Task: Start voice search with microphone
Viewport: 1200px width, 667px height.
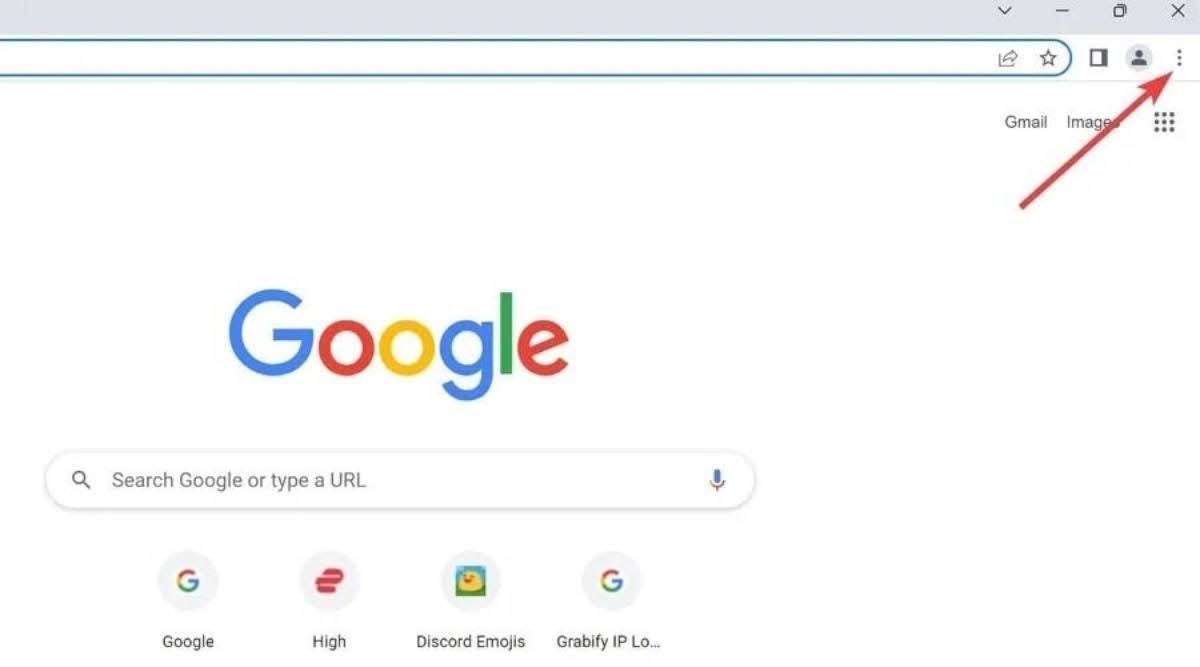Action: pyautogui.click(x=717, y=480)
